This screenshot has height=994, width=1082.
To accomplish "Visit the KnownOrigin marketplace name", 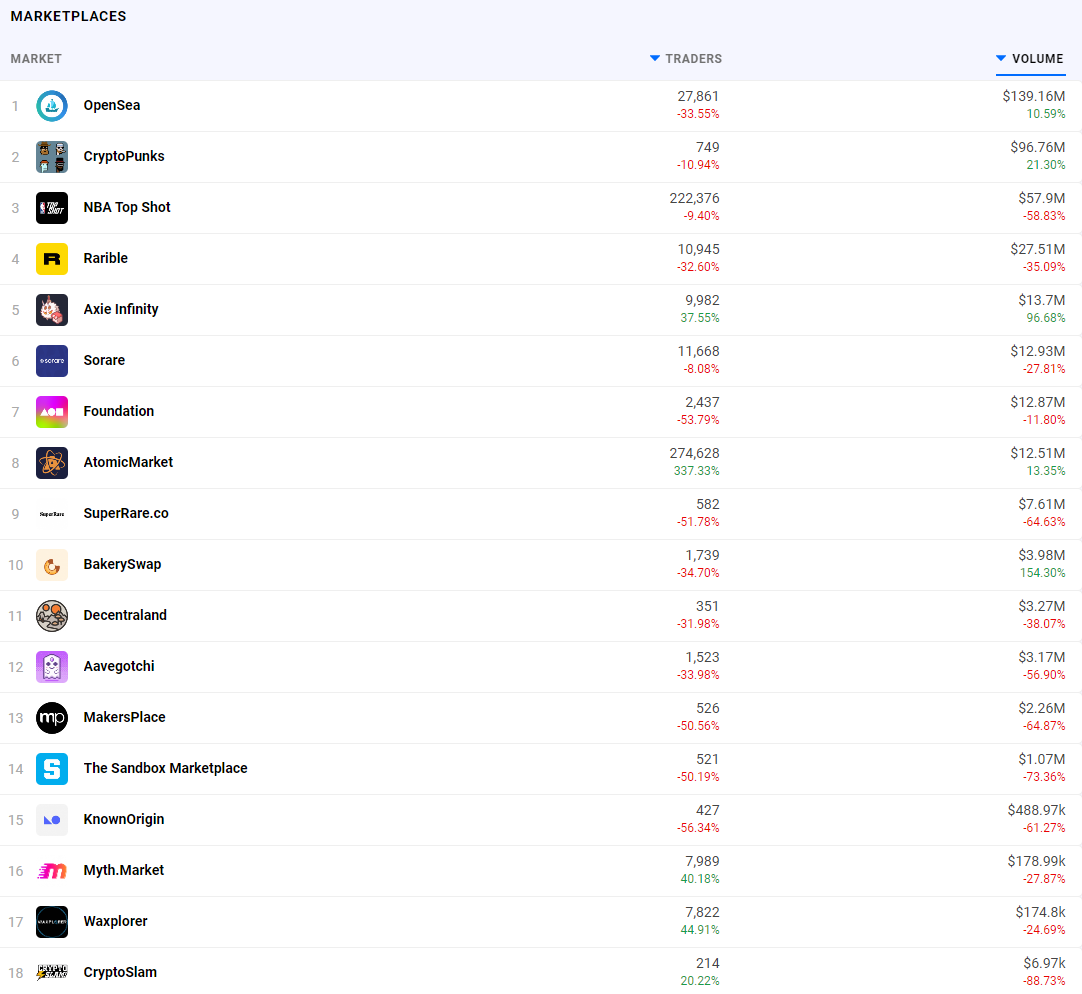I will click(124, 821).
